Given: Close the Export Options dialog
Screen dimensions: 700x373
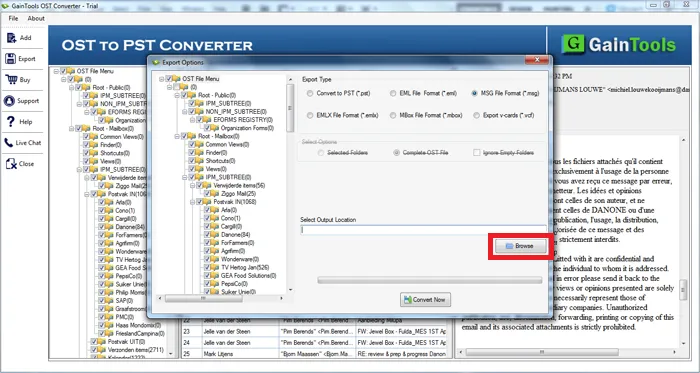Looking at the screenshot, I should click(537, 60).
